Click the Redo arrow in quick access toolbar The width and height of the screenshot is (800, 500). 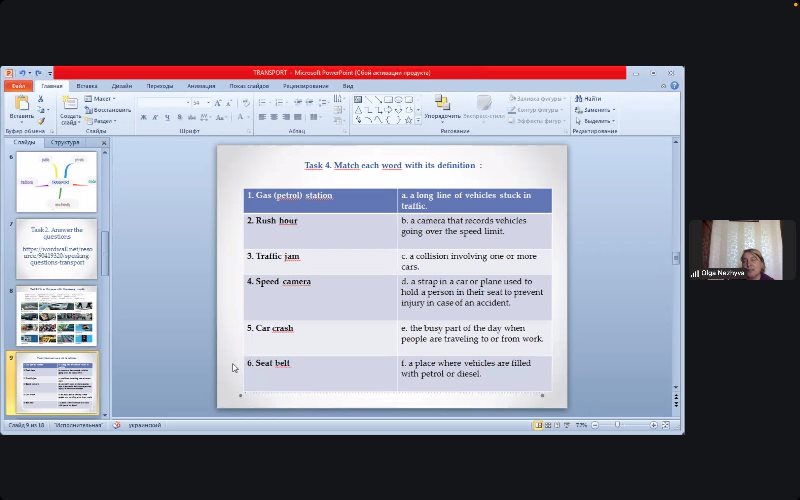tap(38, 73)
